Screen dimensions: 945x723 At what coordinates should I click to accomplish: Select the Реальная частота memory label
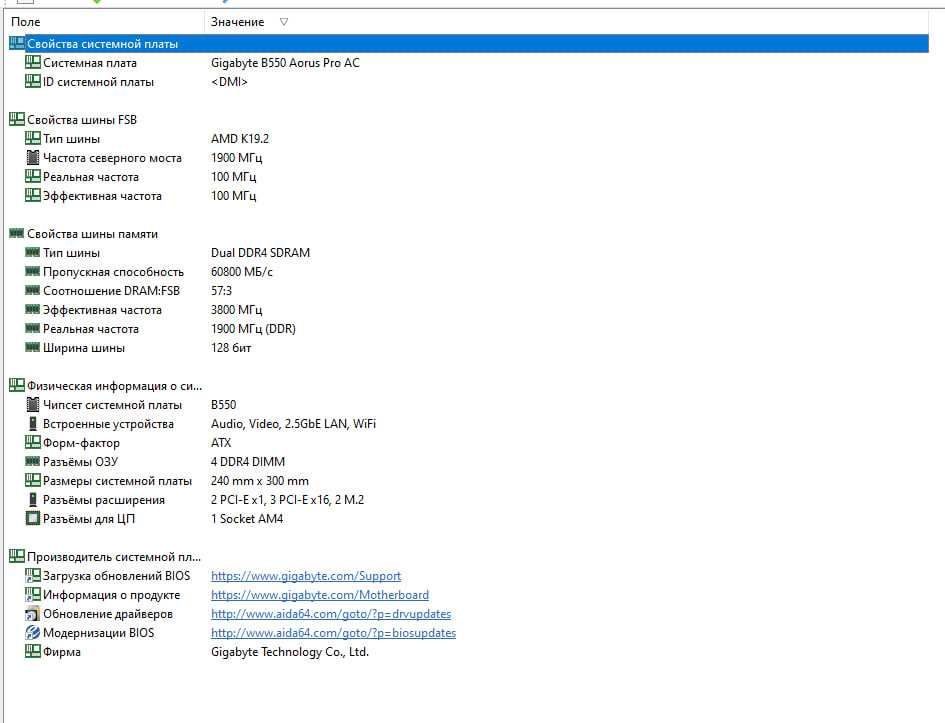click(90, 329)
